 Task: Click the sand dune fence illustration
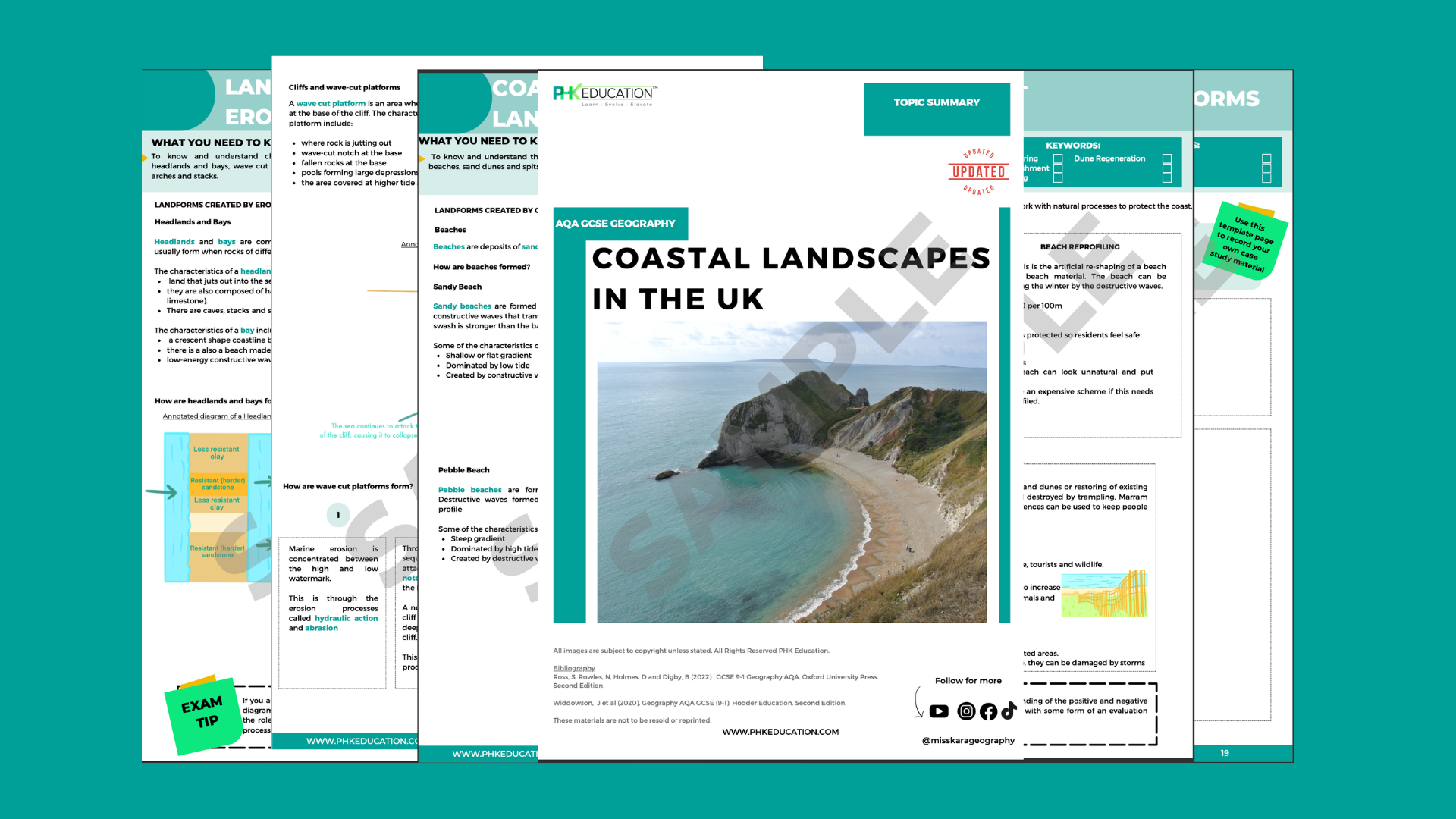tap(1104, 594)
